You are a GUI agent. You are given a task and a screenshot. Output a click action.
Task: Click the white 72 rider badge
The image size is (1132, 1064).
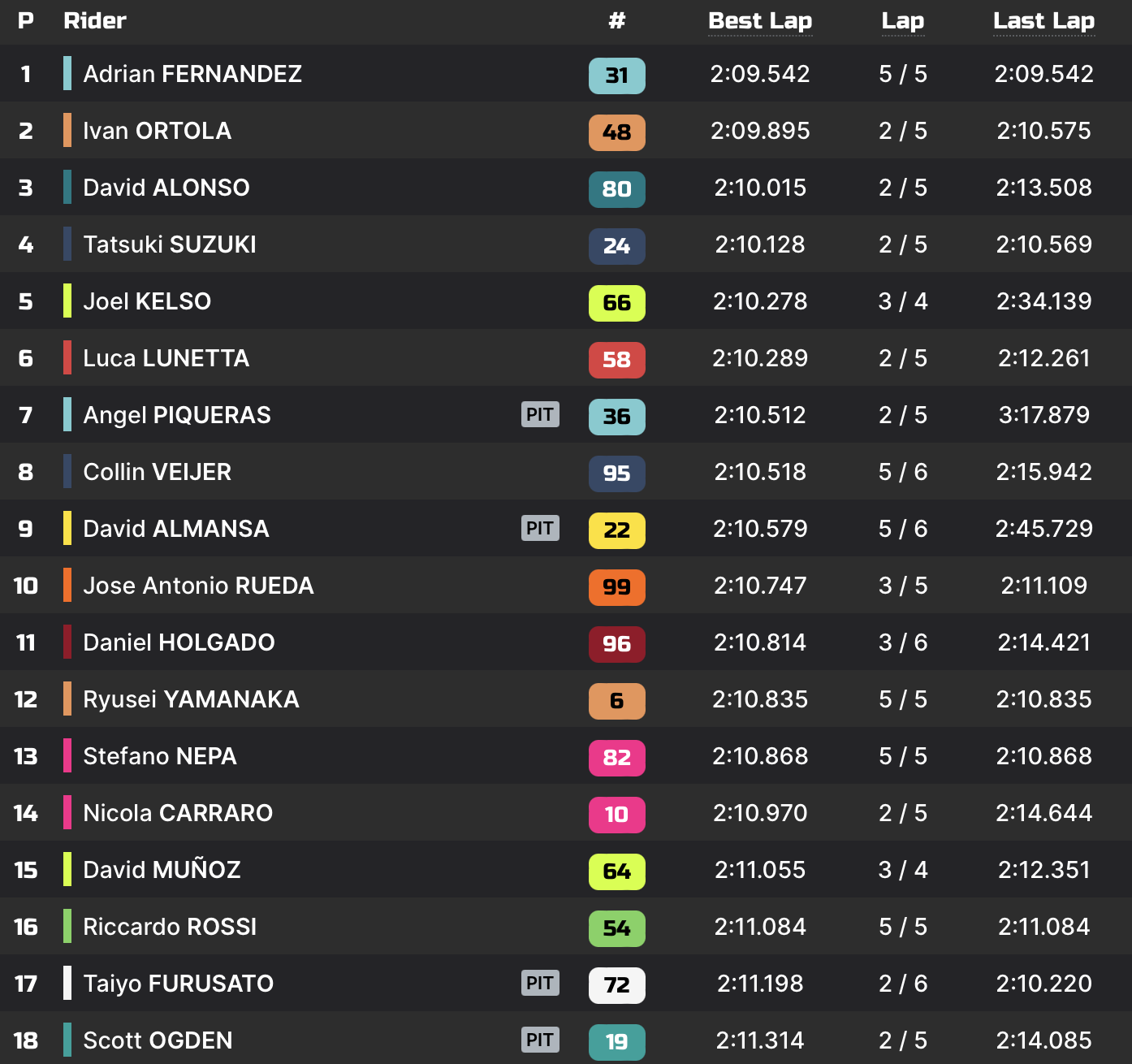coord(616,985)
